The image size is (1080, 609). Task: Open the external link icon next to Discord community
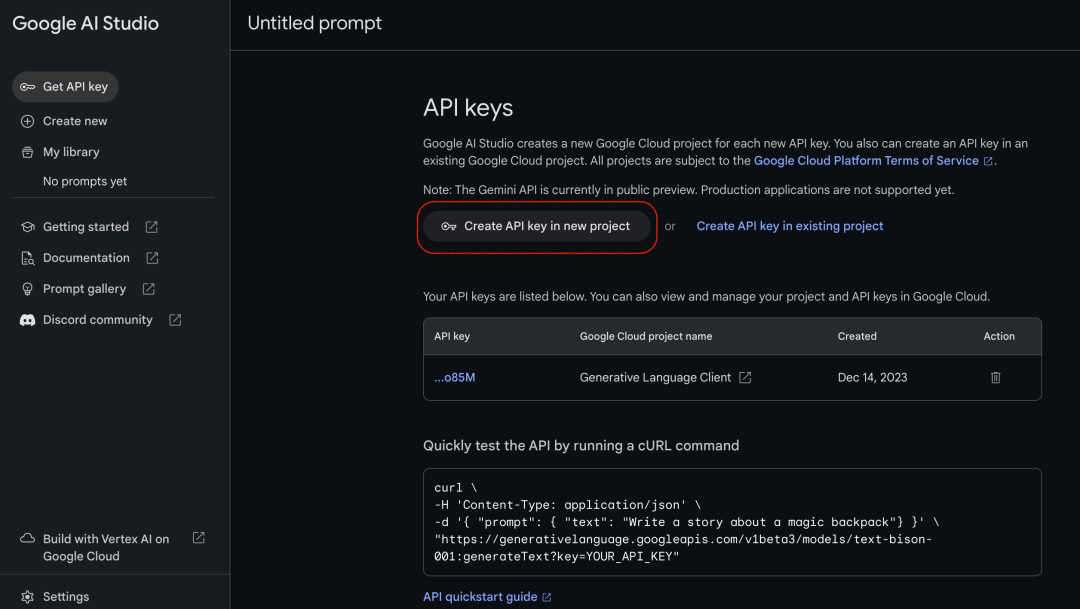coord(175,320)
